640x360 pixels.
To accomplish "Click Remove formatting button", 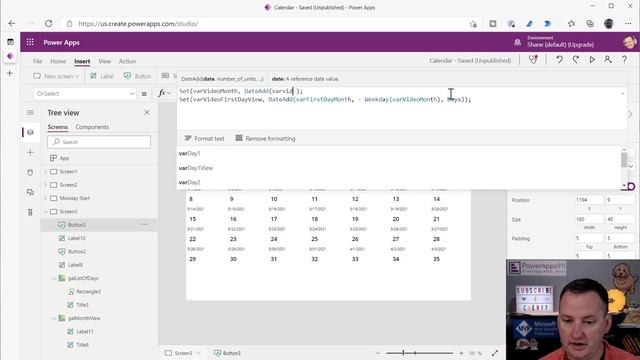I will click(x=265, y=139).
